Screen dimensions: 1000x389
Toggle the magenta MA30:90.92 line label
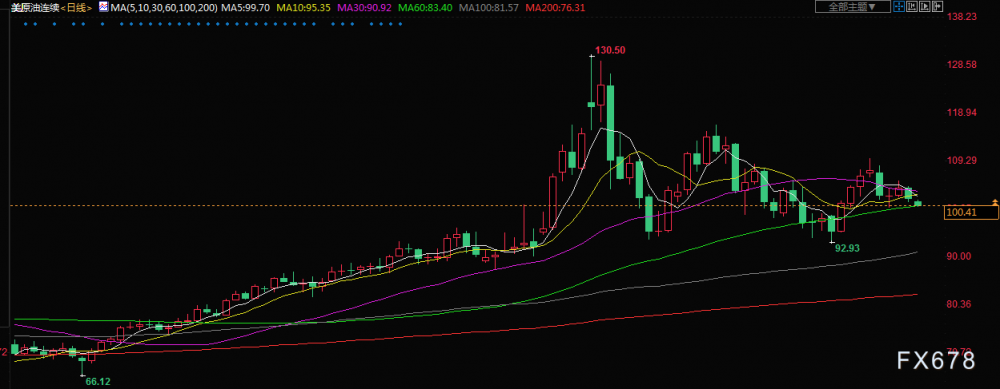tap(364, 8)
